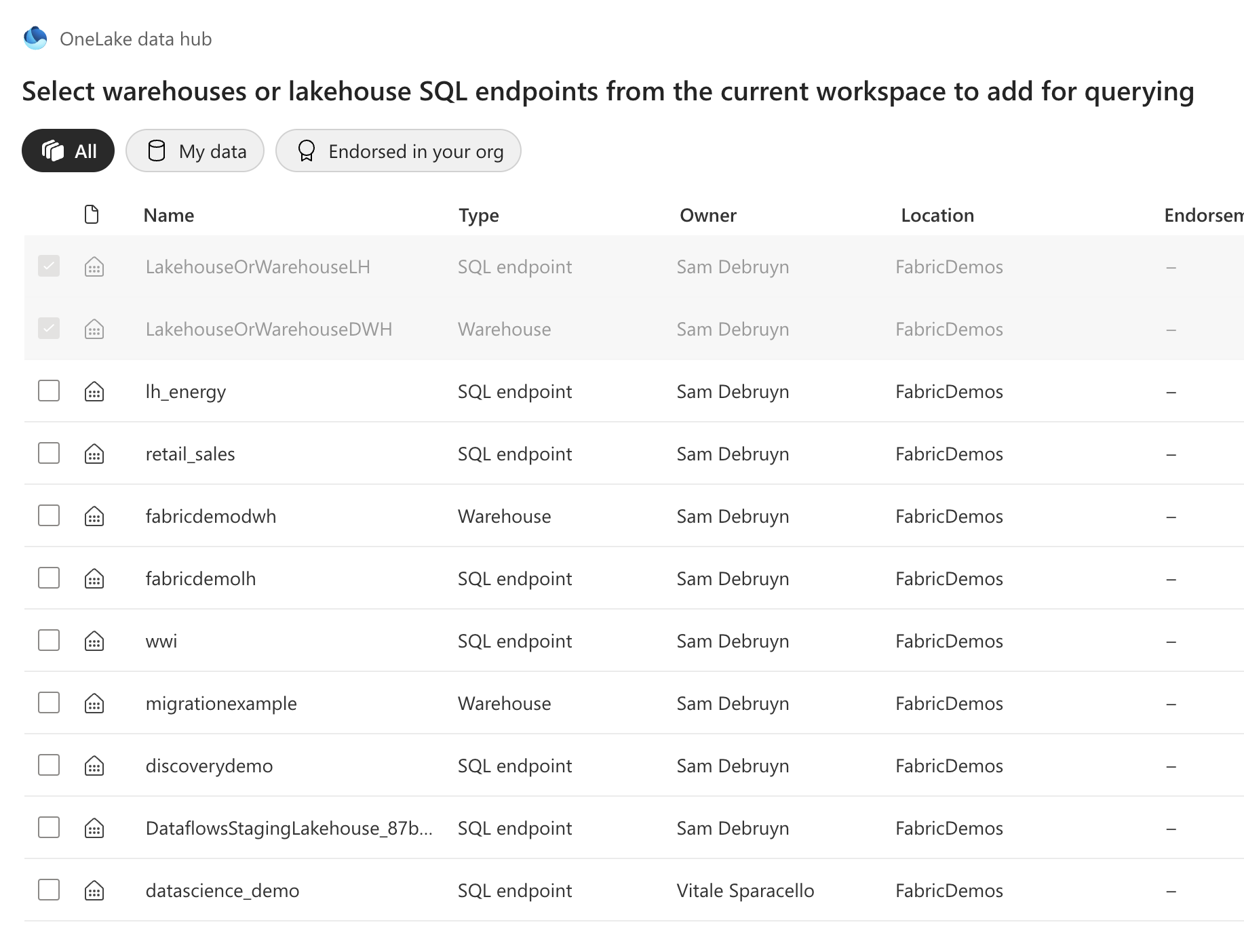
Task: Click the Type column header
Action: point(478,215)
